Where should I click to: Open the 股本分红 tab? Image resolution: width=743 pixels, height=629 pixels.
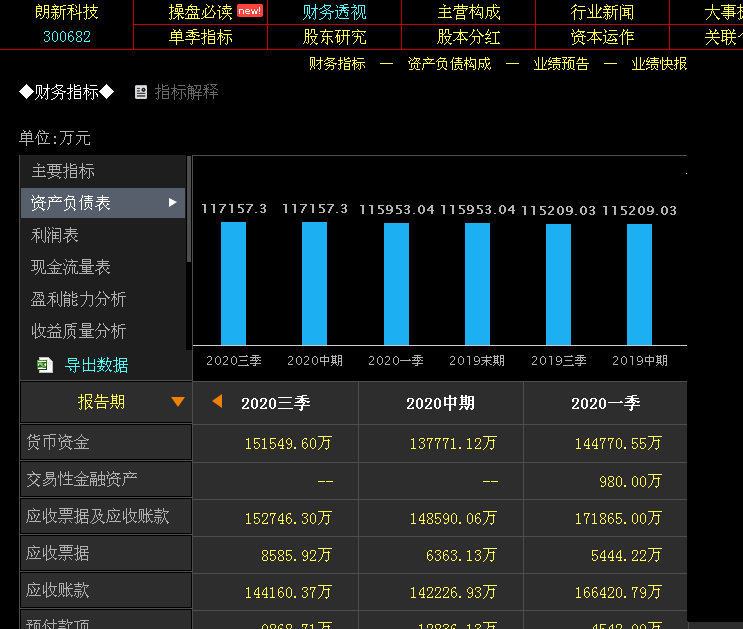click(x=469, y=37)
